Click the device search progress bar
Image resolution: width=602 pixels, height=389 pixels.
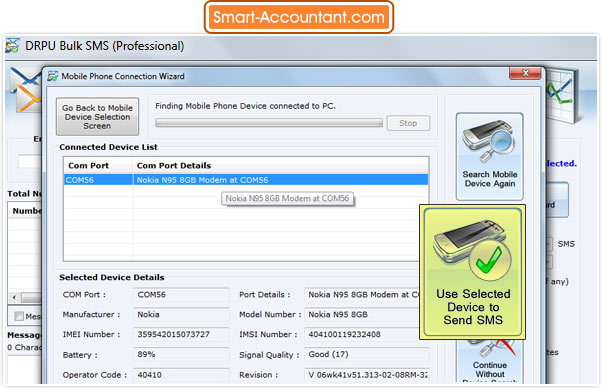269,123
